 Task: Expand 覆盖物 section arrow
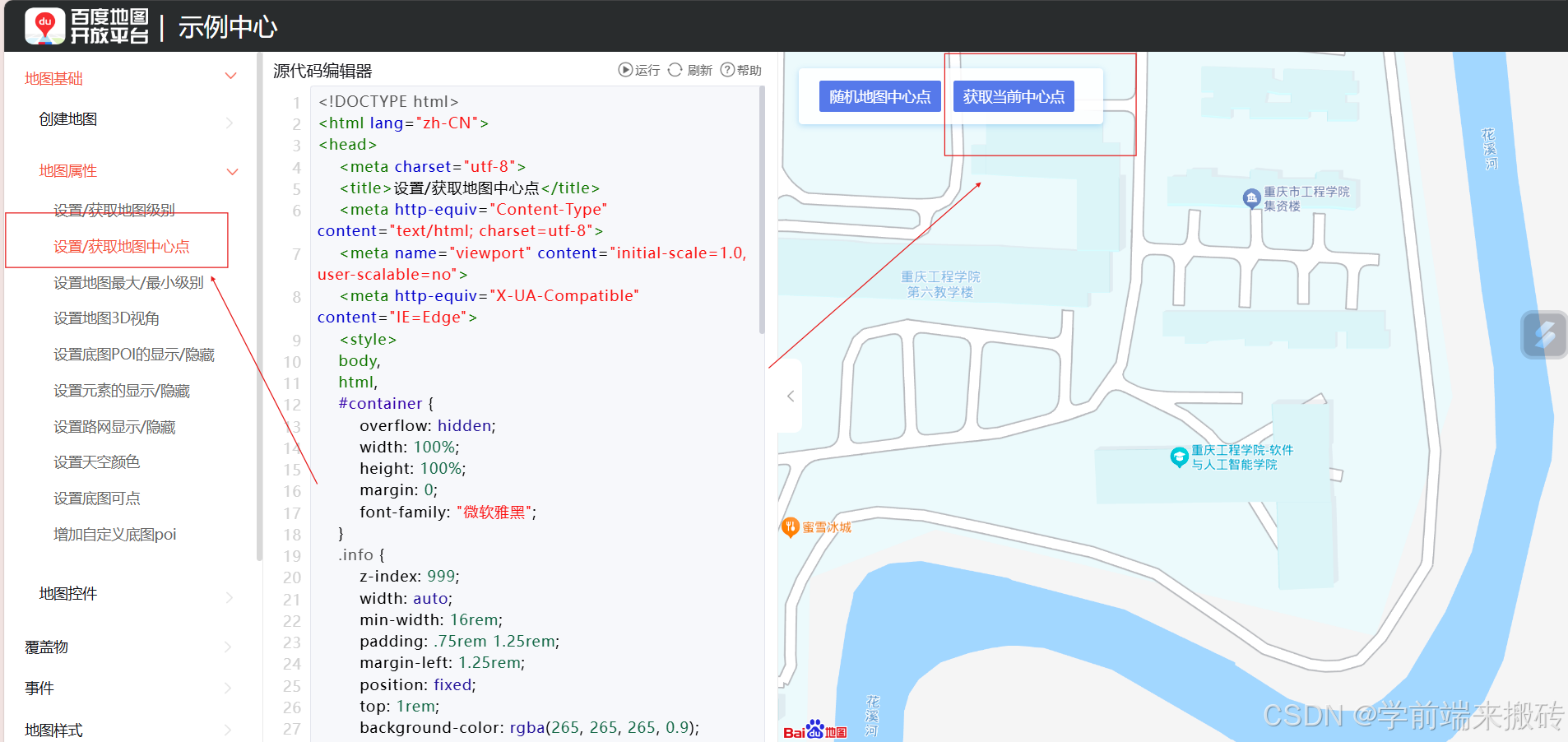[x=228, y=648]
